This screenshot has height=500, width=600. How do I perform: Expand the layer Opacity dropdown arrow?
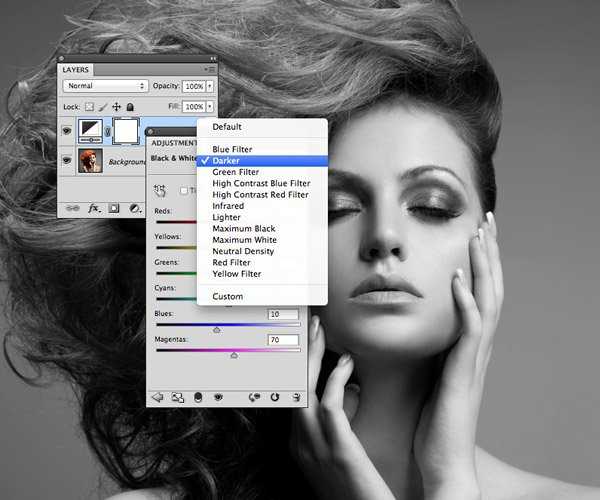tap(208, 86)
